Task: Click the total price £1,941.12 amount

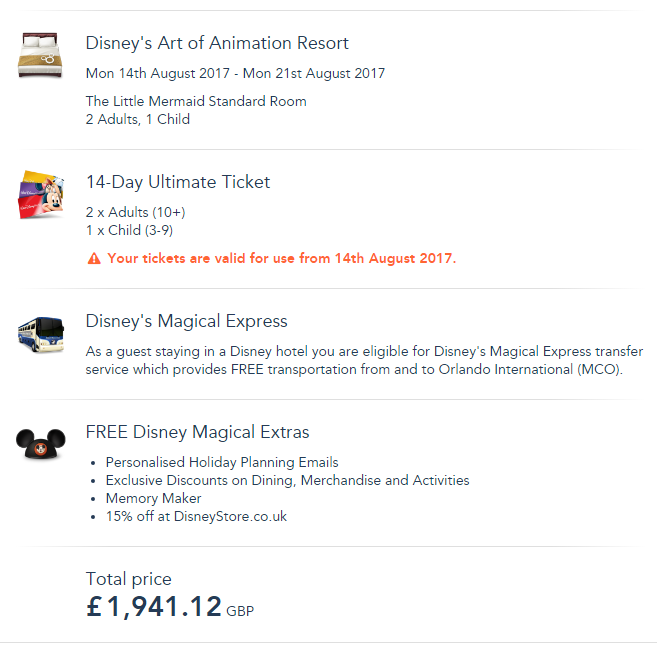Action: 154,605
